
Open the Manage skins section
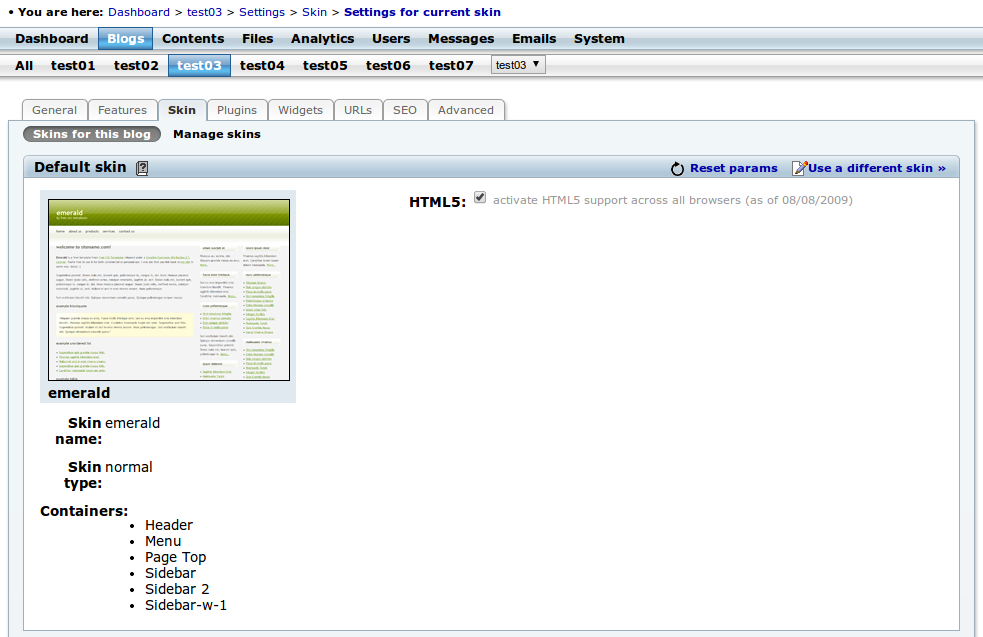(217, 134)
